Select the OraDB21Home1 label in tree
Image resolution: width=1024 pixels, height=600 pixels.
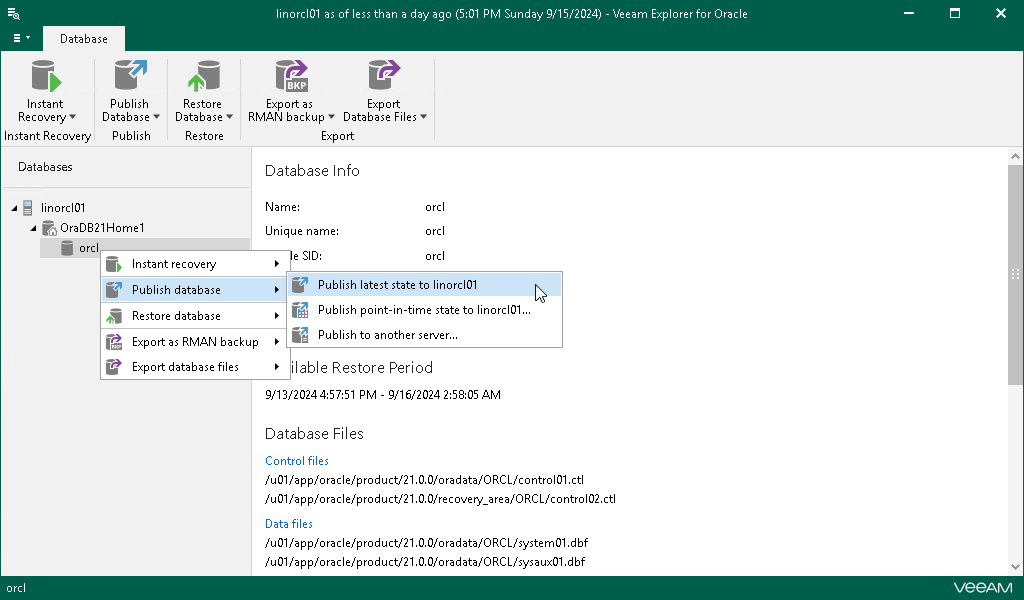click(x=103, y=228)
